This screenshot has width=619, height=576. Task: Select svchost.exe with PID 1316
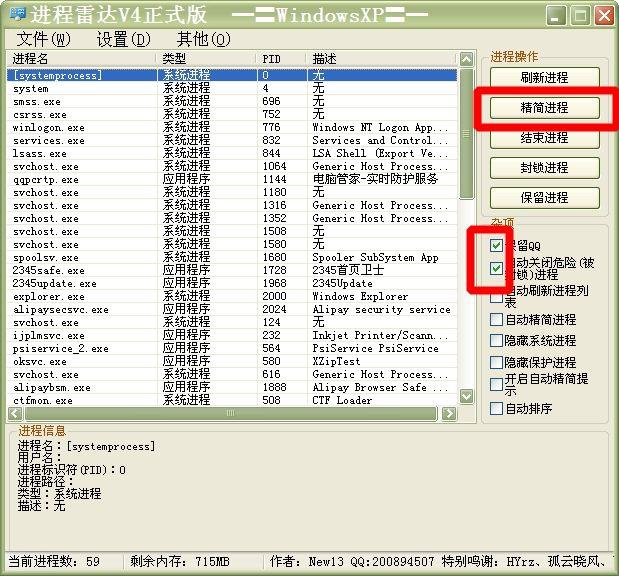232,205
